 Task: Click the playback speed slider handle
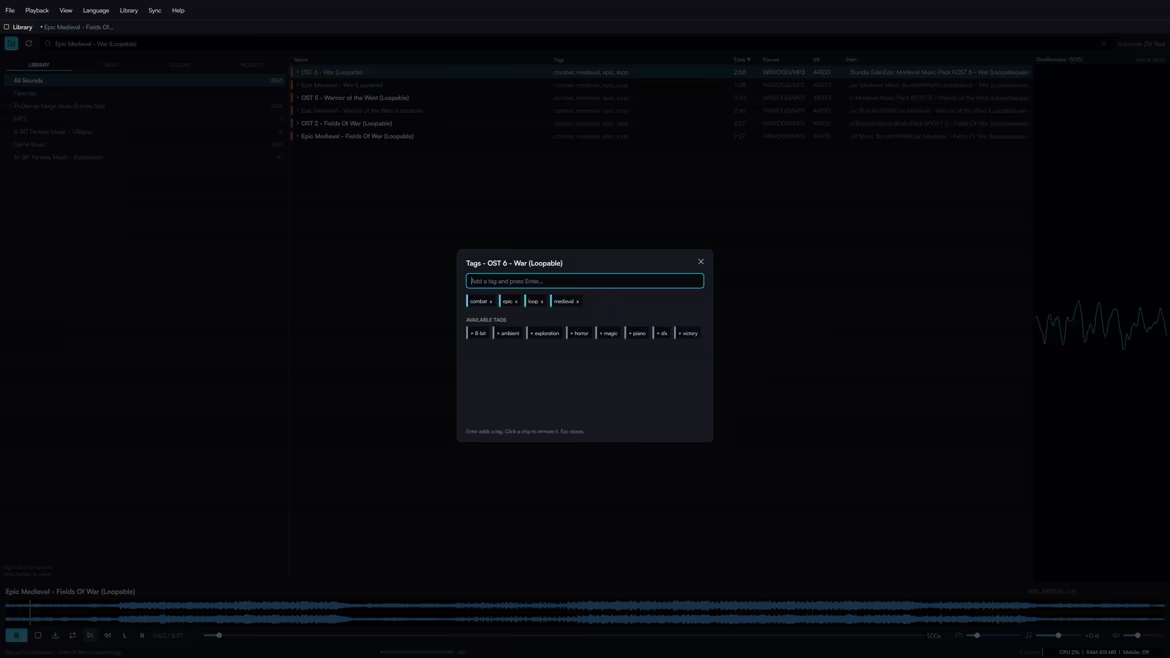977,636
